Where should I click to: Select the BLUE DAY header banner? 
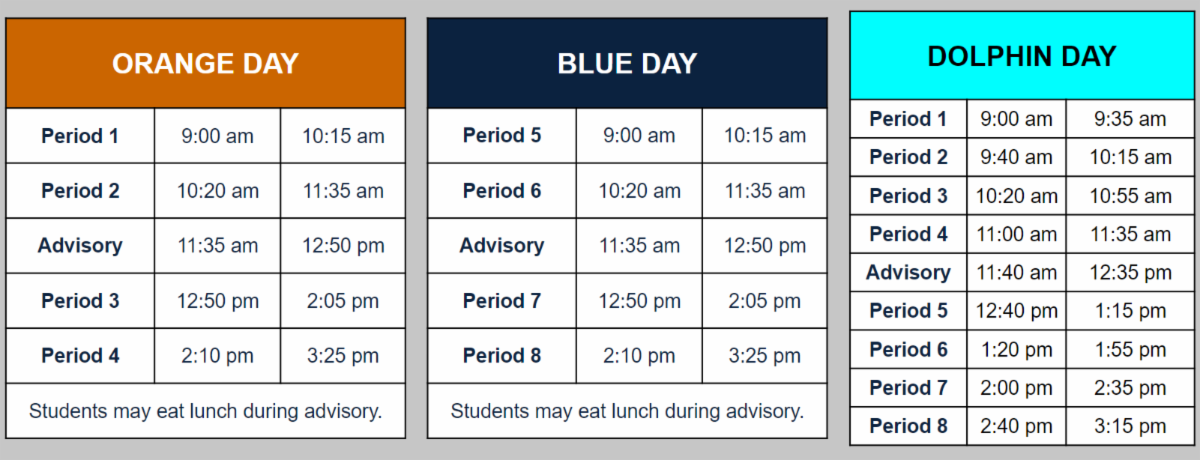click(627, 63)
